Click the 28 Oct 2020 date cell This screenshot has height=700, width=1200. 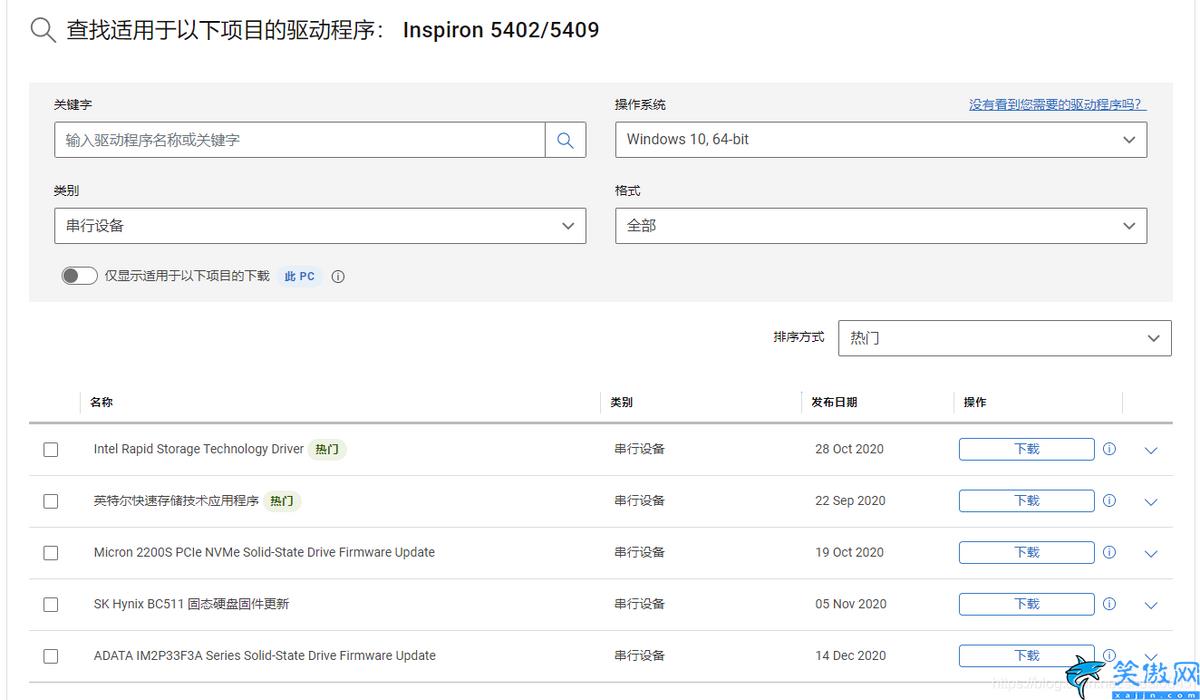849,449
